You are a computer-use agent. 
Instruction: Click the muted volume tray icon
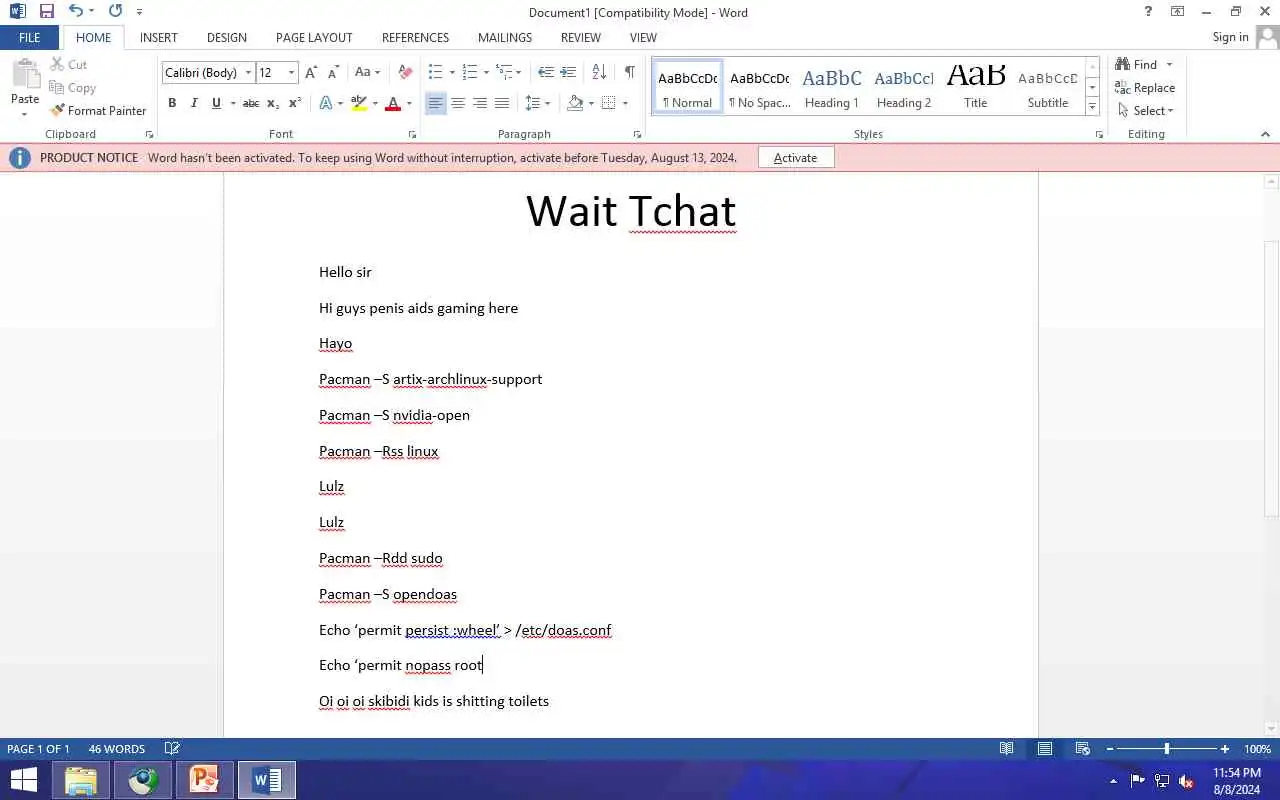click(1186, 780)
